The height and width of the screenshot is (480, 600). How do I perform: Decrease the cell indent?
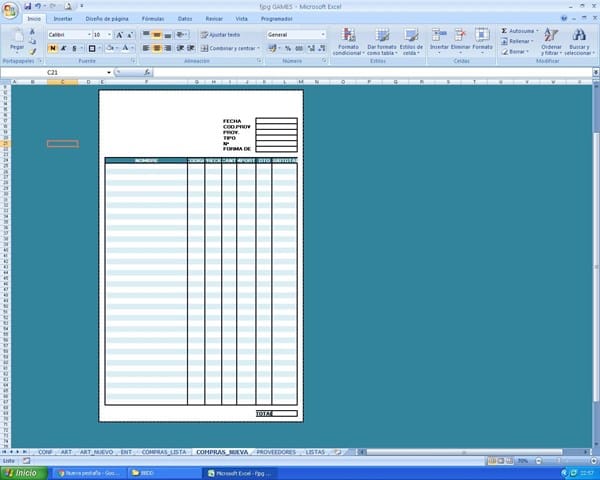(x=180, y=48)
